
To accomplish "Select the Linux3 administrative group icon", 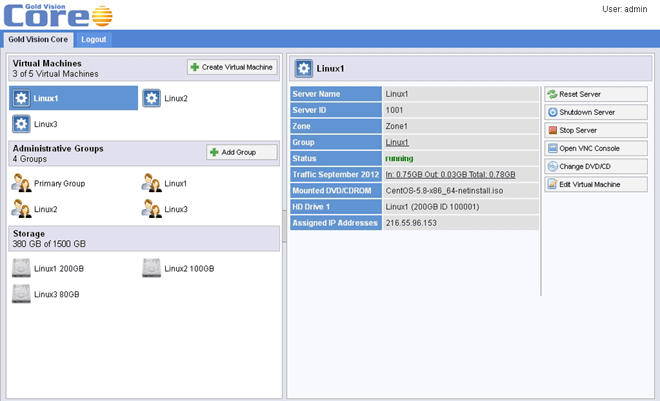I will [152, 209].
